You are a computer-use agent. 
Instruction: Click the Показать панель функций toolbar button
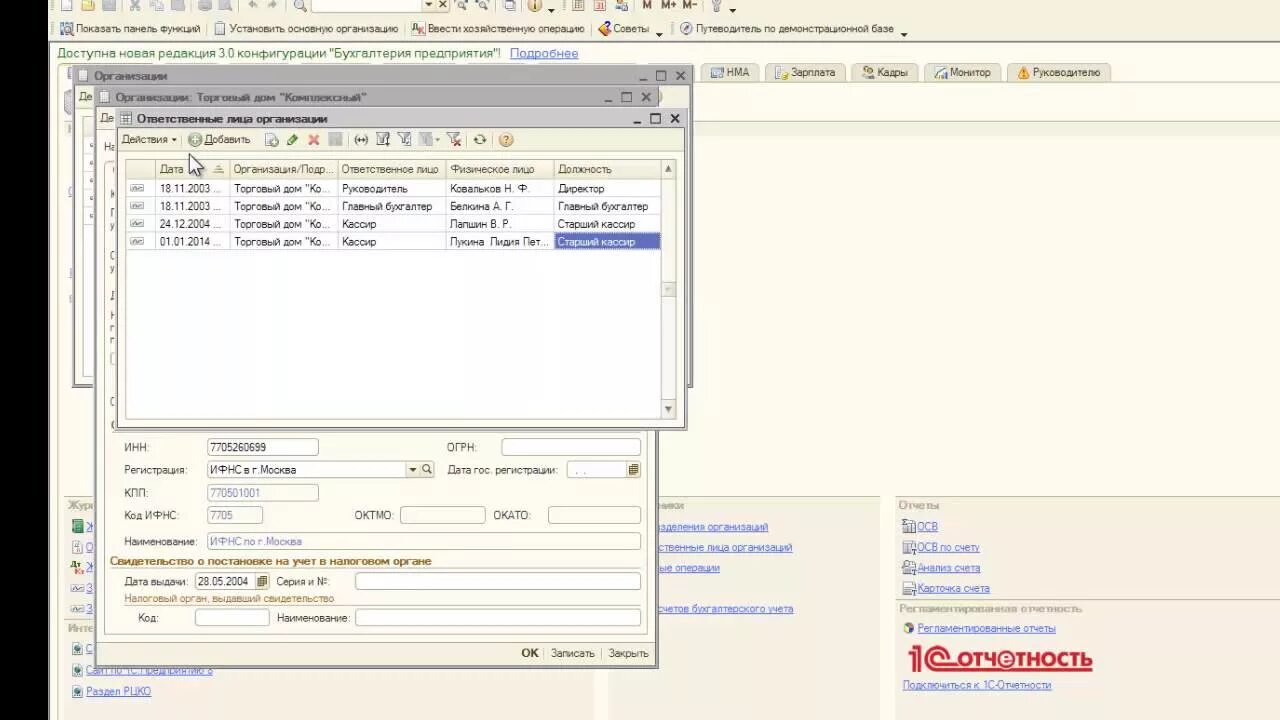130,29
